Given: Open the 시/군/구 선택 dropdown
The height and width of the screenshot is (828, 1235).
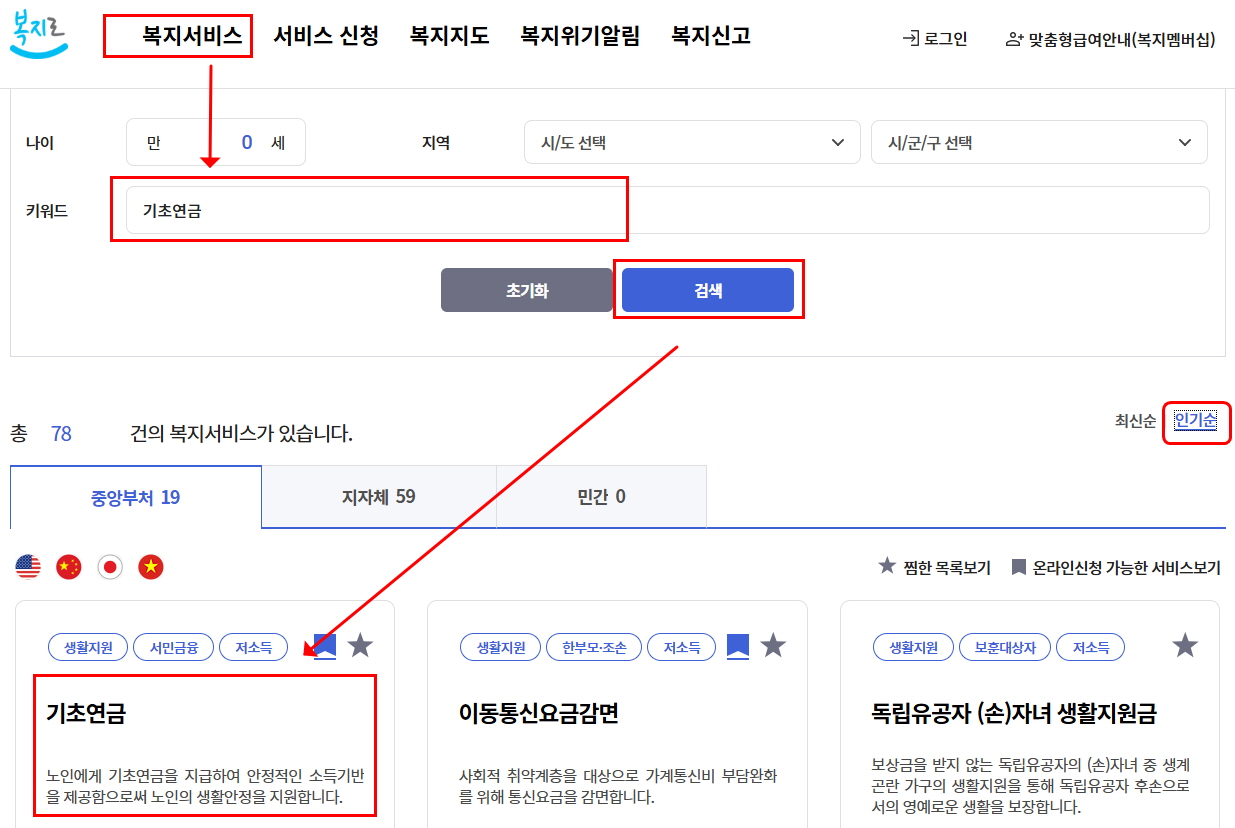Looking at the screenshot, I should [x=1040, y=142].
